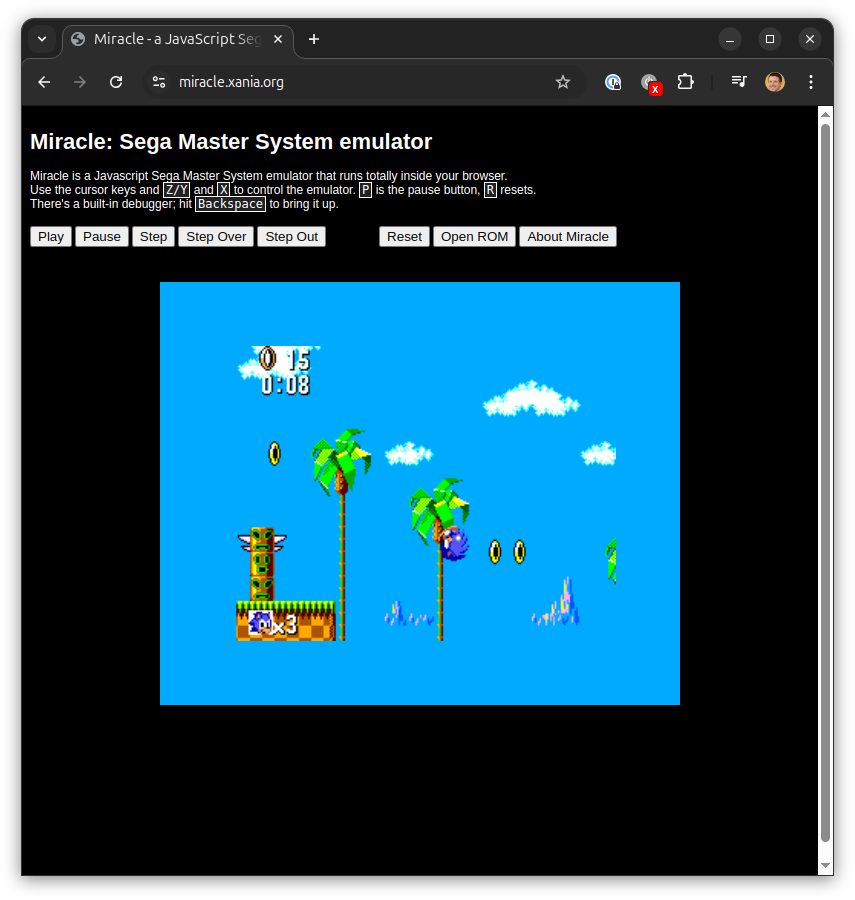This screenshot has height=900, width=855.
Task: Open site information icon in address bar
Action: click(159, 82)
